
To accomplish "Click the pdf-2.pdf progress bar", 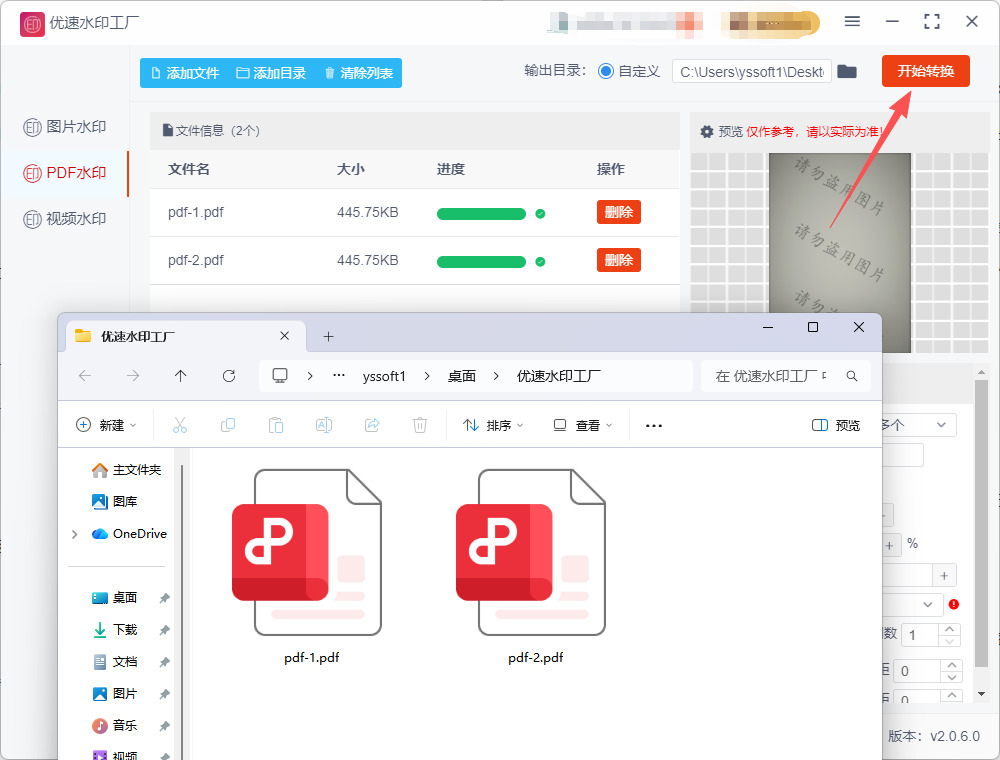I will (481, 261).
